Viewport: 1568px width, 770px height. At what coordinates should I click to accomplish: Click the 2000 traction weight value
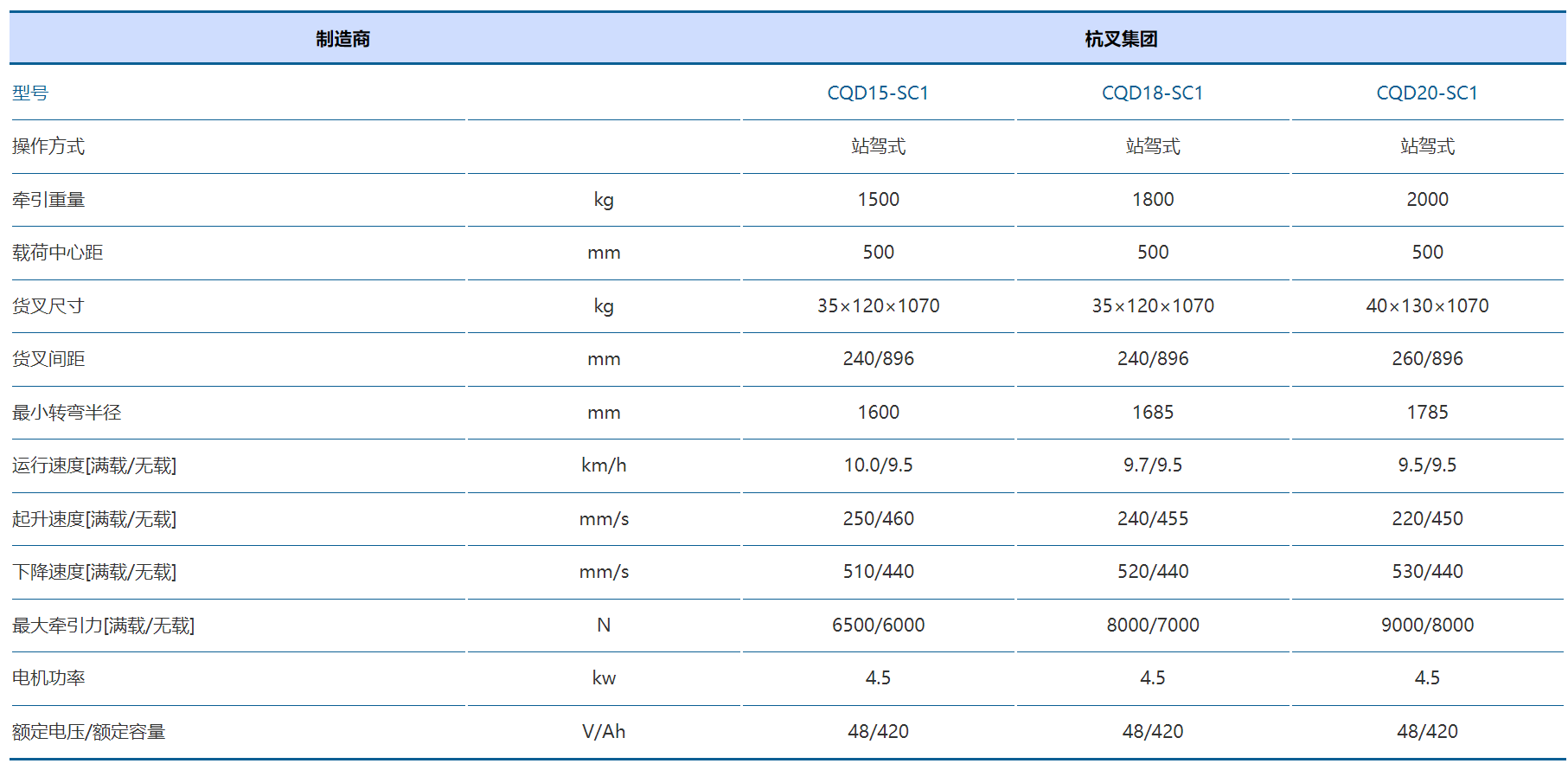pos(1427,200)
